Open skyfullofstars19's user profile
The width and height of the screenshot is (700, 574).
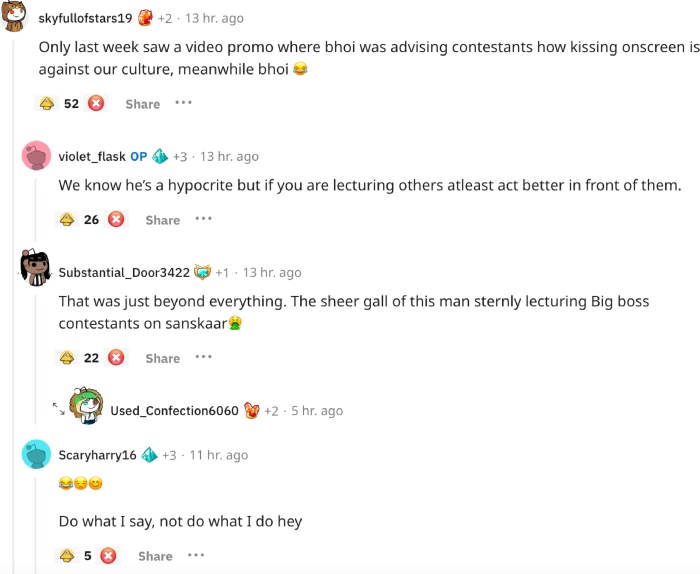point(85,18)
